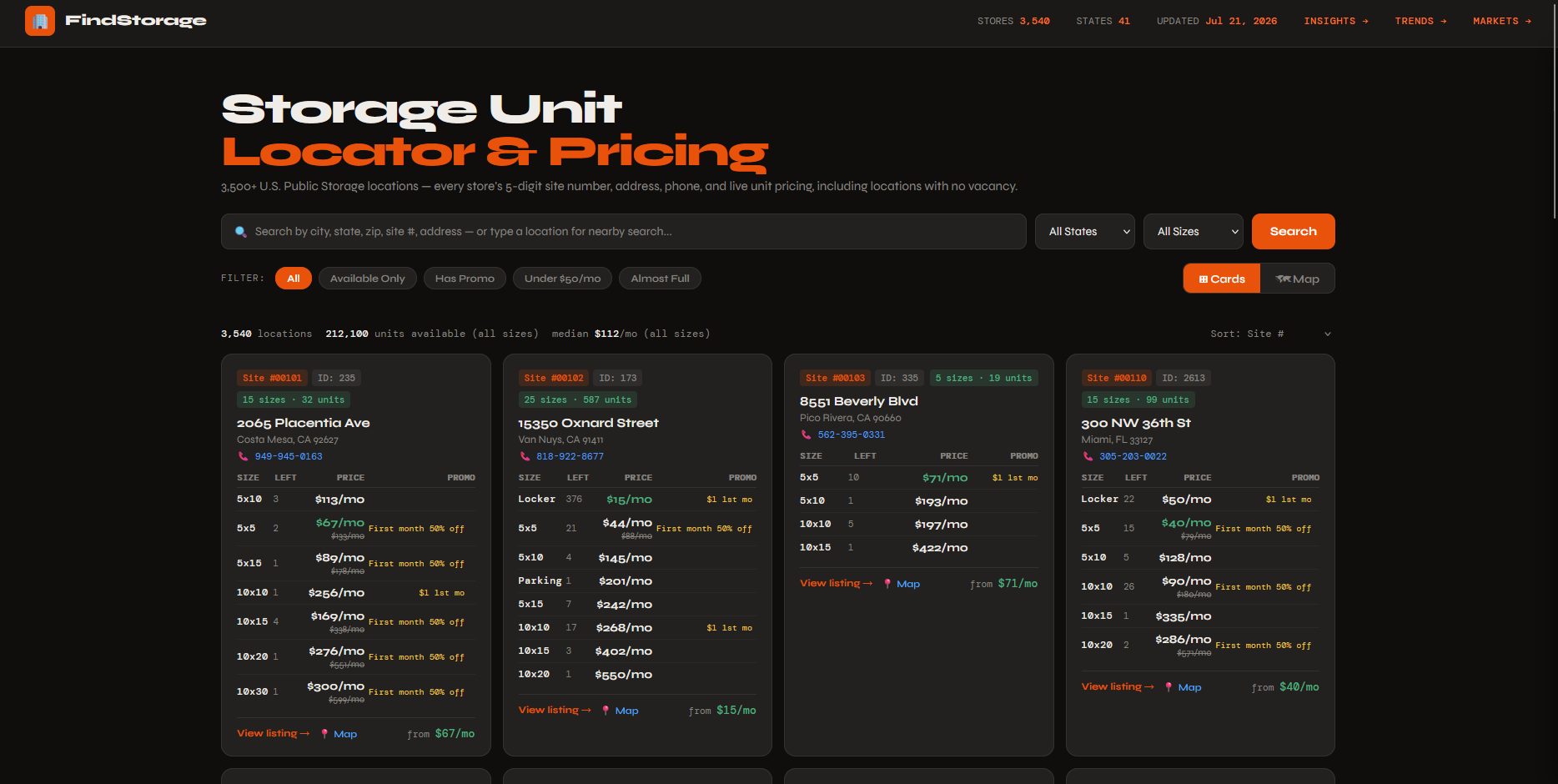Click the Parking row priced $201/mo
The height and width of the screenshot is (784, 1558).
(x=637, y=581)
